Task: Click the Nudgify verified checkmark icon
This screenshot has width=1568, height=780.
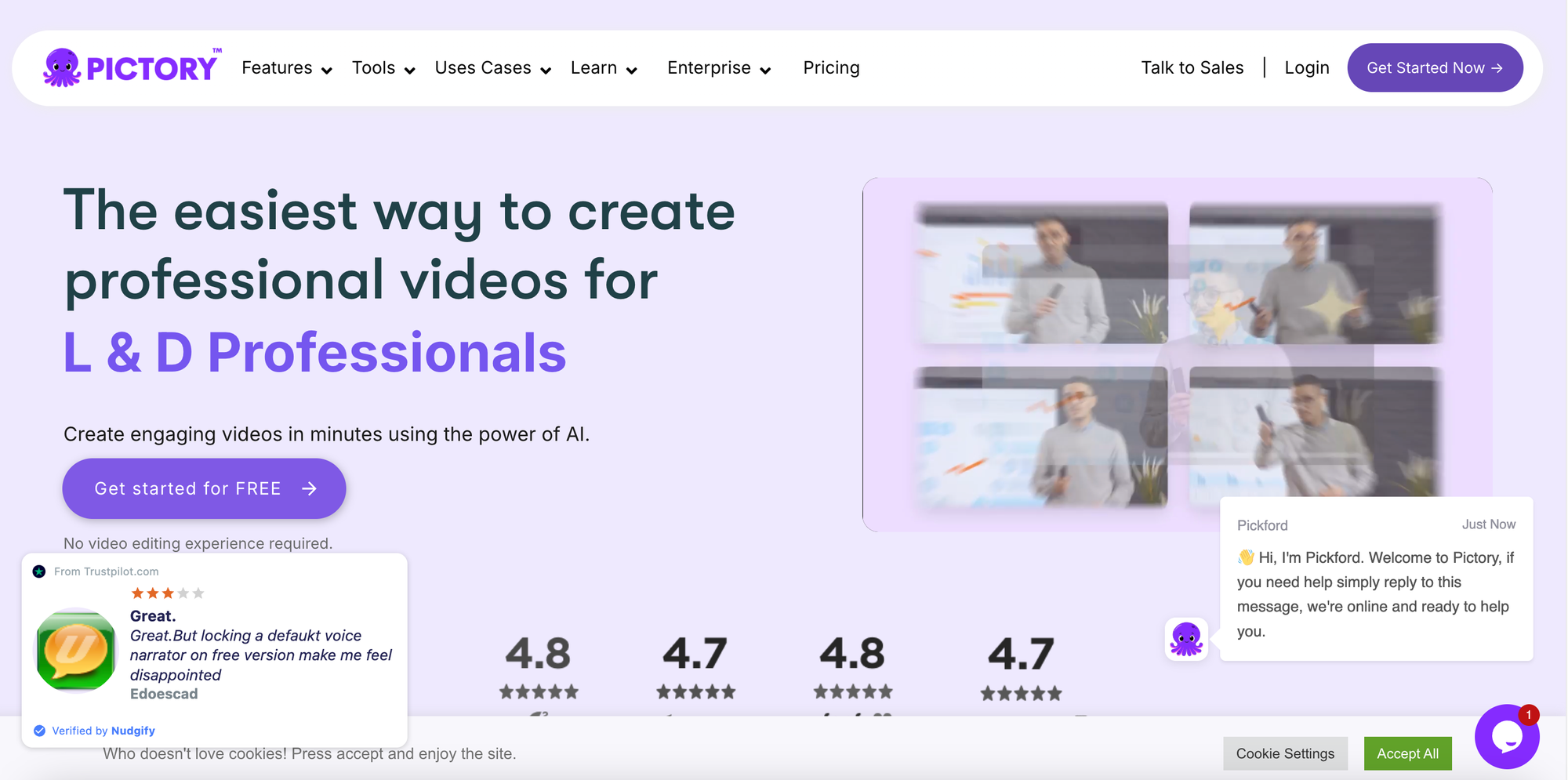Action: [x=39, y=731]
